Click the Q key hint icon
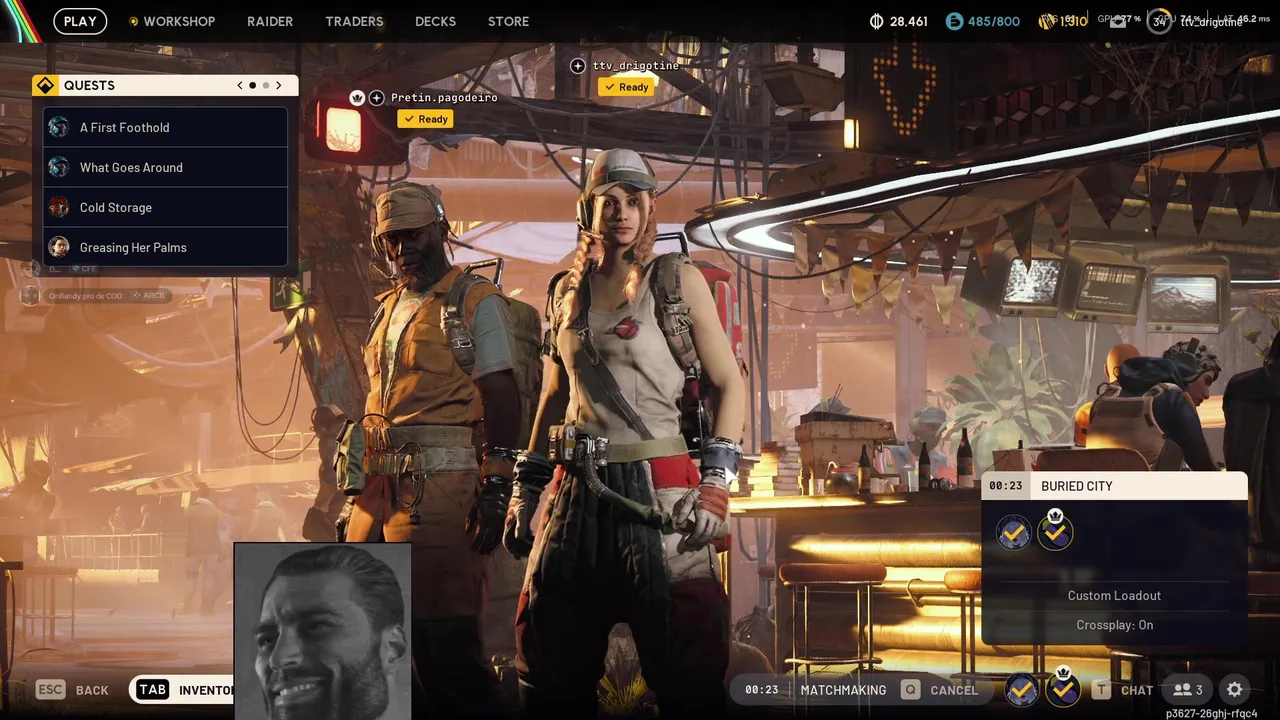 910,689
